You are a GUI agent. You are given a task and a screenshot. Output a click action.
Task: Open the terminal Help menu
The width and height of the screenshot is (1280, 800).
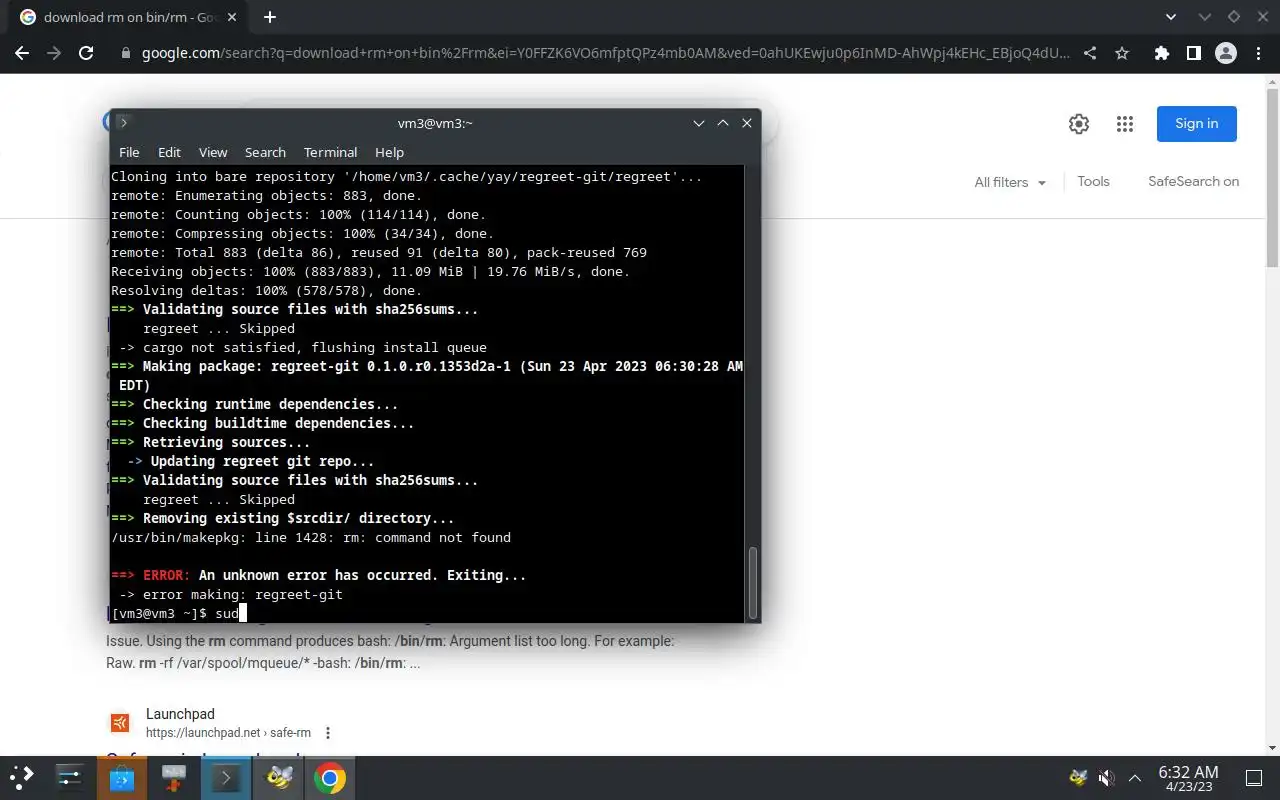point(389,152)
